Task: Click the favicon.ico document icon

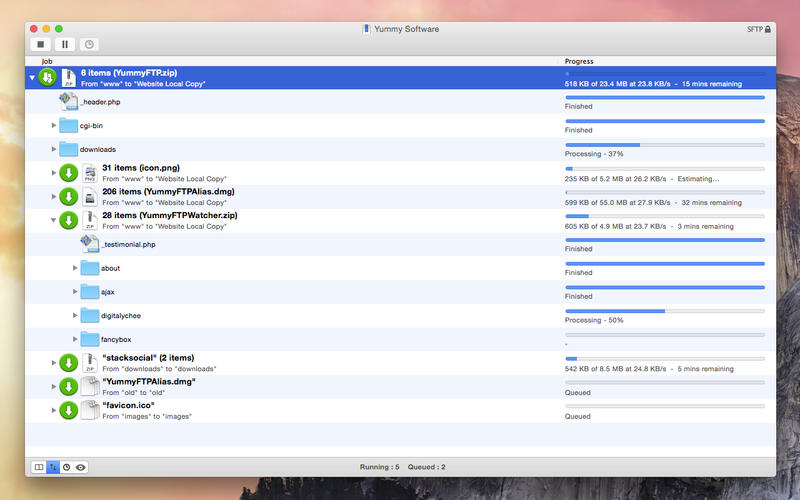Action: [x=90, y=411]
